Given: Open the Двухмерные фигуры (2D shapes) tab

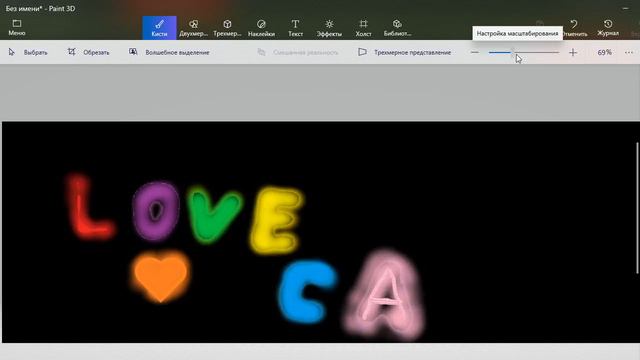Looking at the screenshot, I should click(193, 28).
